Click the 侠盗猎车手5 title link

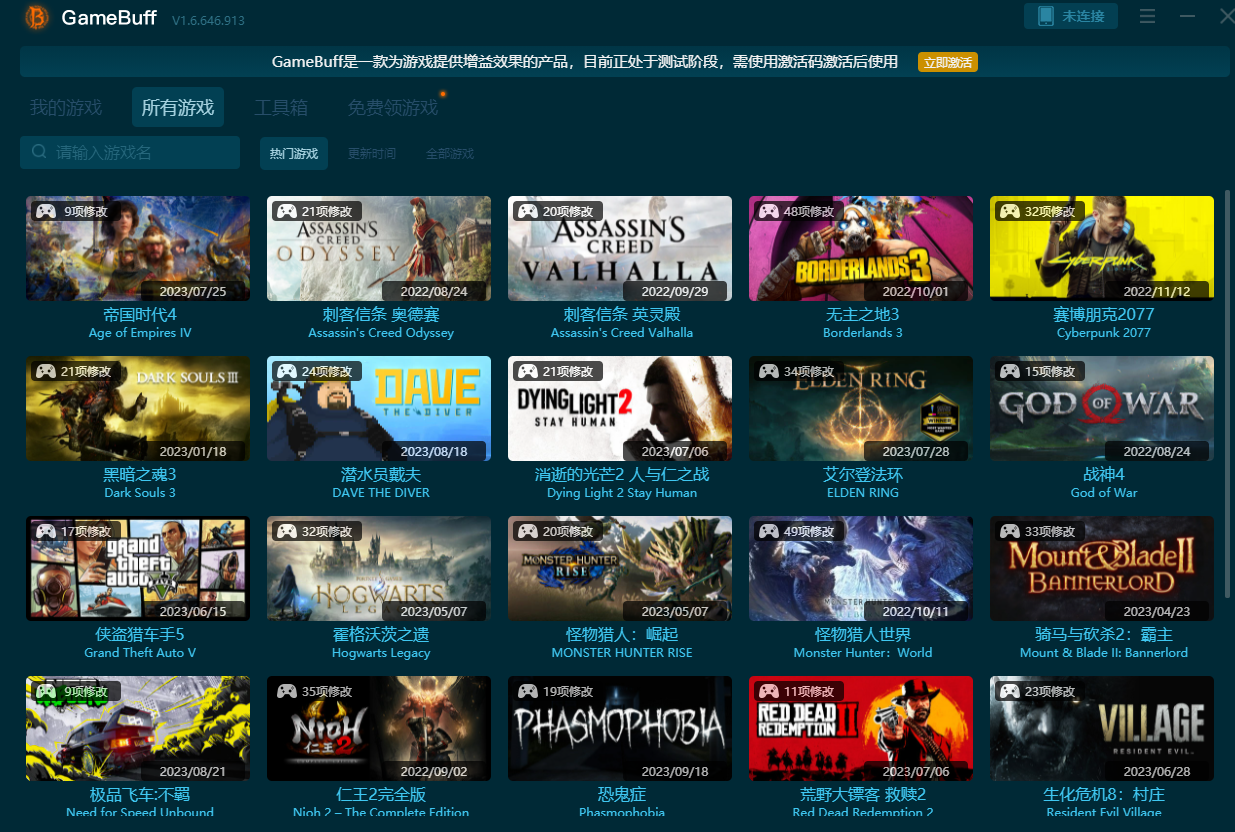tap(140, 634)
